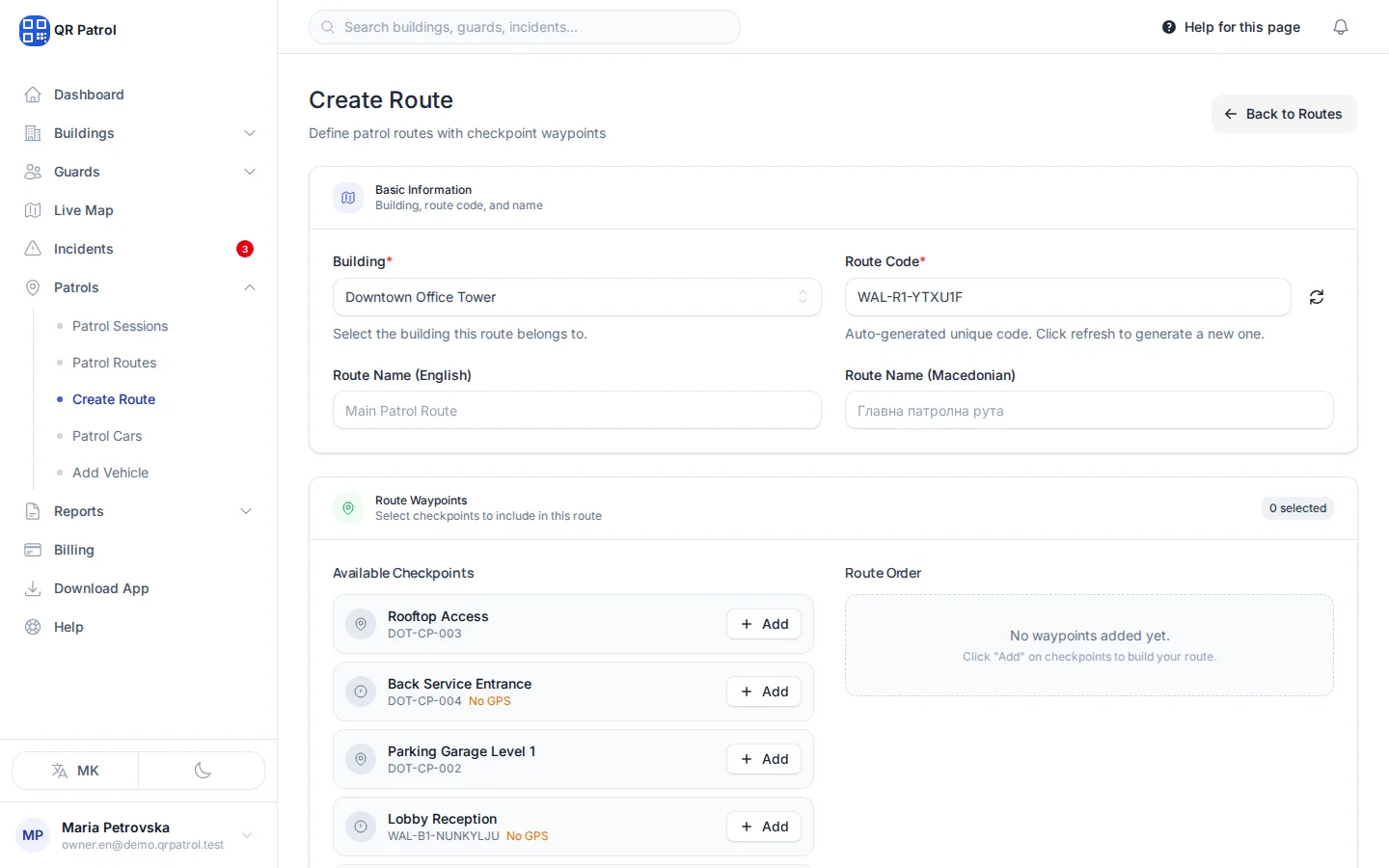Open Maria Petrovska account menu
1389x868 pixels.
pyautogui.click(x=139, y=835)
